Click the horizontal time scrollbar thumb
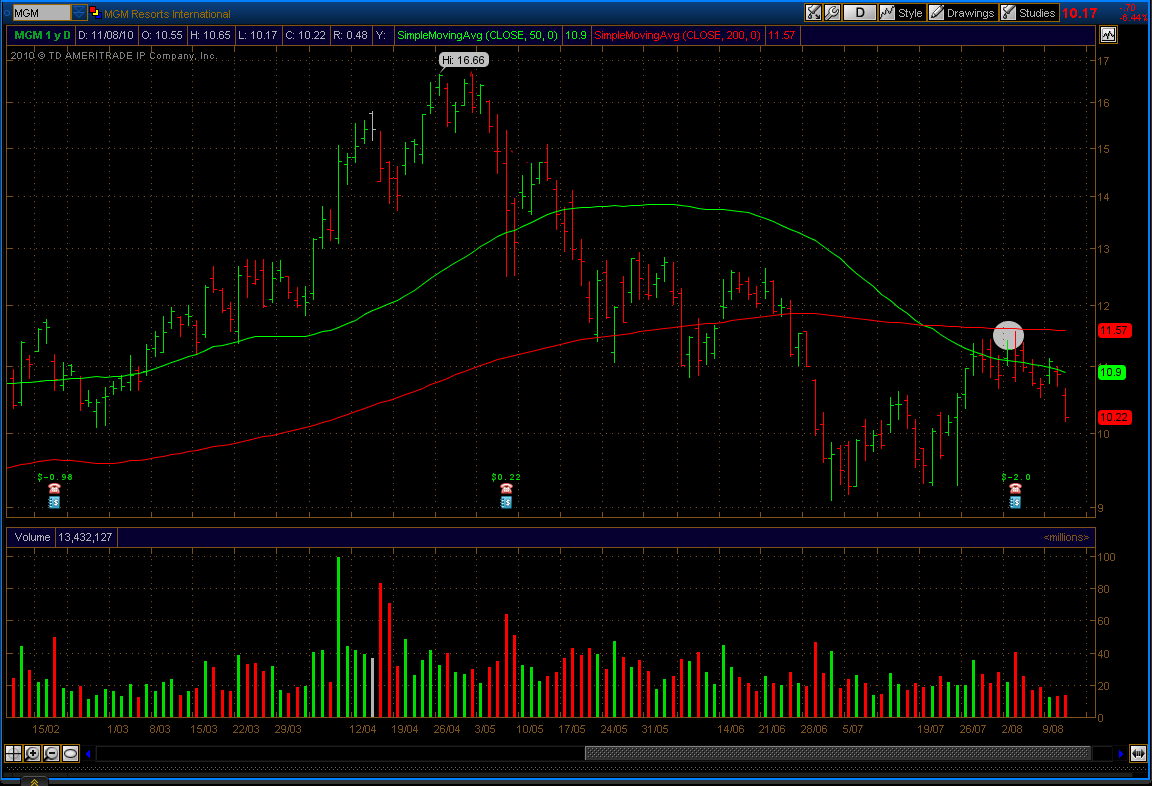1152x786 pixels. pos(838,753)
